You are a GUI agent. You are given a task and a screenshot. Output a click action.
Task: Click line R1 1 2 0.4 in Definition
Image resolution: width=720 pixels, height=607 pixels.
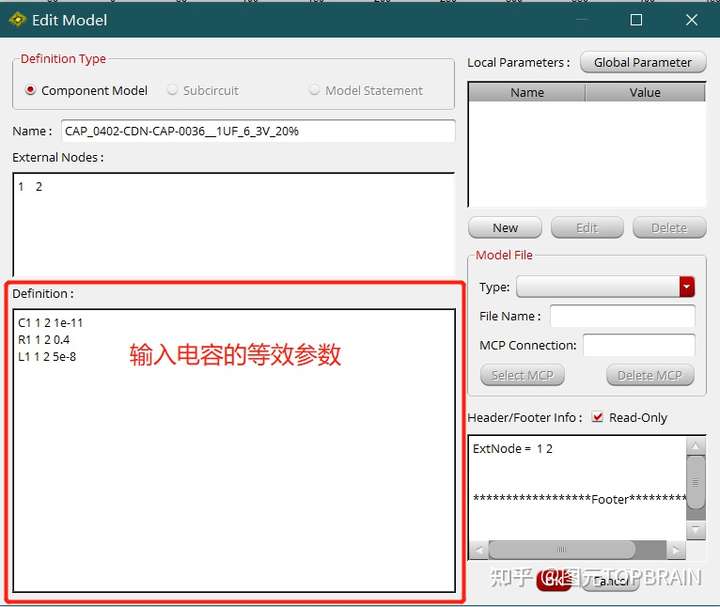44,340
